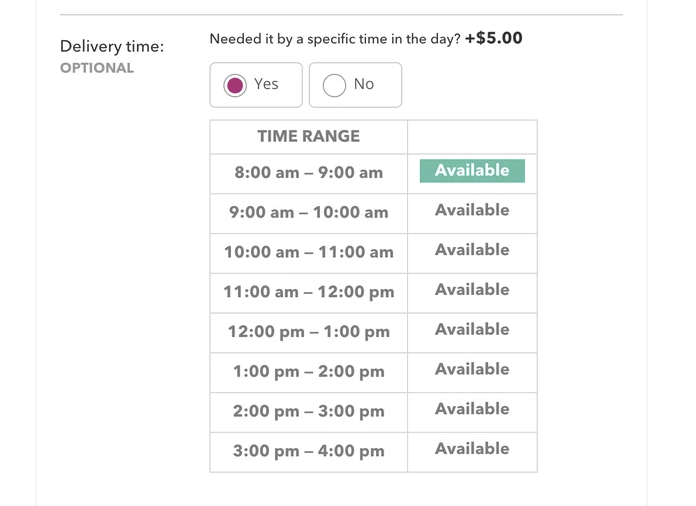Screen dimensions: 696x506
Task: Click the 2:00 pm – 3:00 pm time range
Action: 309,412
